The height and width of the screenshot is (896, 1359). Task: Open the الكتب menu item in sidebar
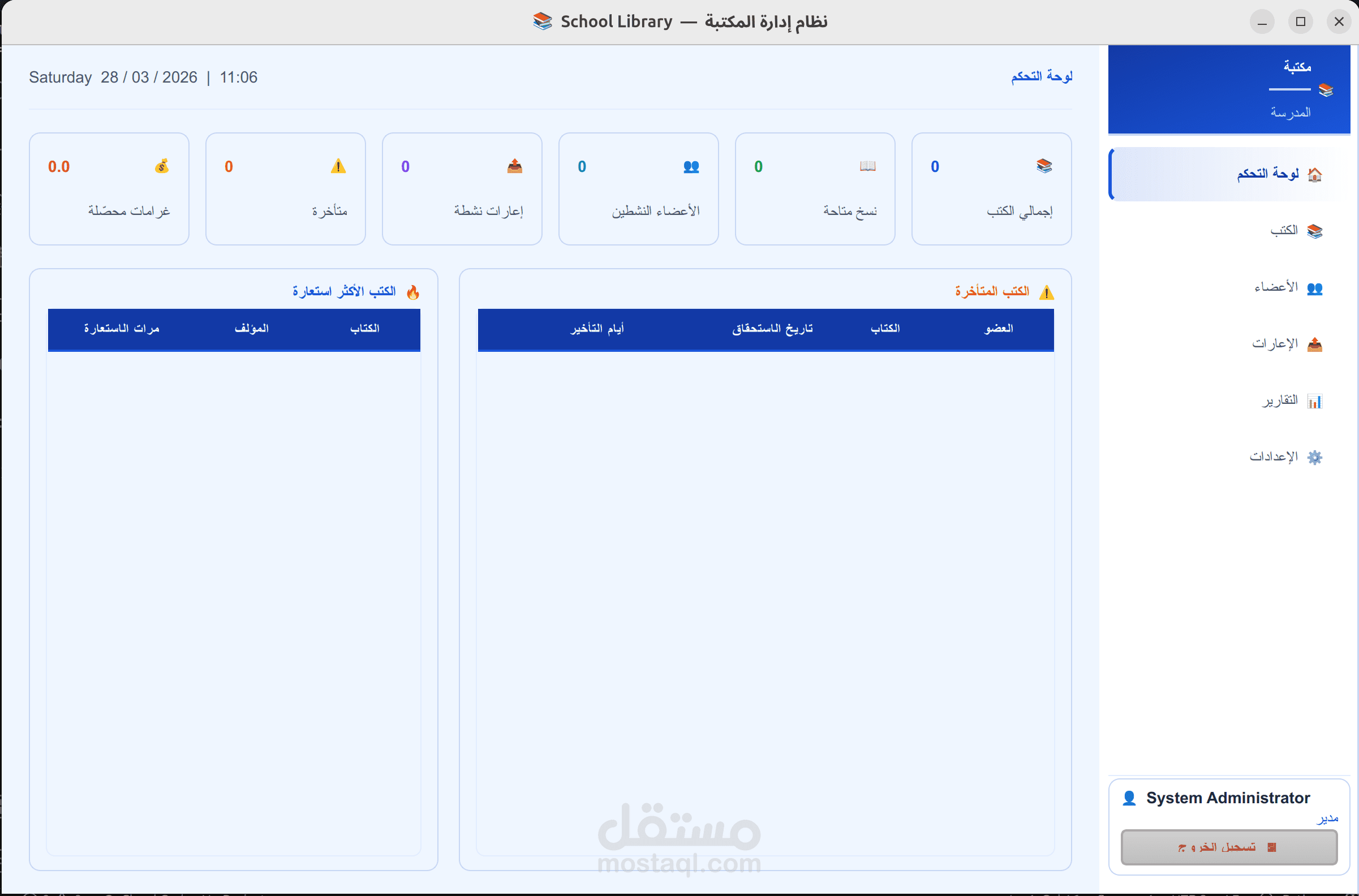[1284, 231]
